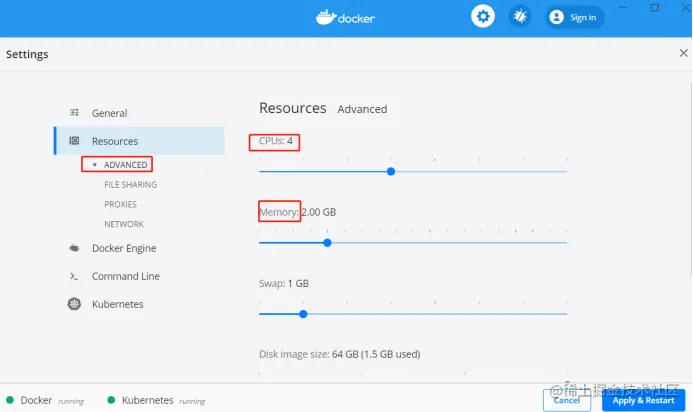Viewport: 693px width, 412px height.
Task: Click Apply & Restart
Action: pos(643,400)
